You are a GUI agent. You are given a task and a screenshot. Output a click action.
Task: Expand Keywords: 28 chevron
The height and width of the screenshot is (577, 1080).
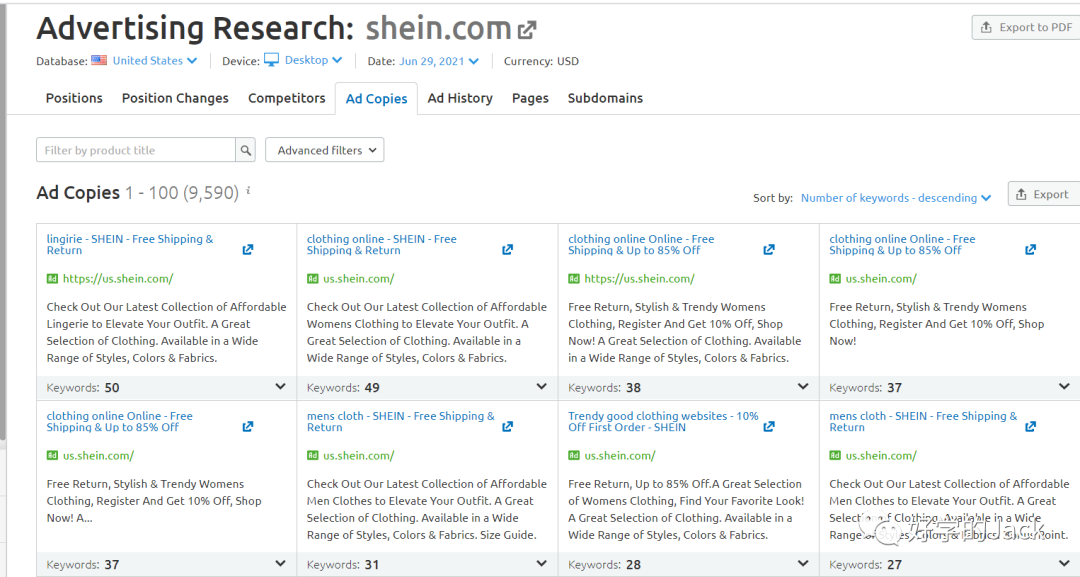click(803, 564)
